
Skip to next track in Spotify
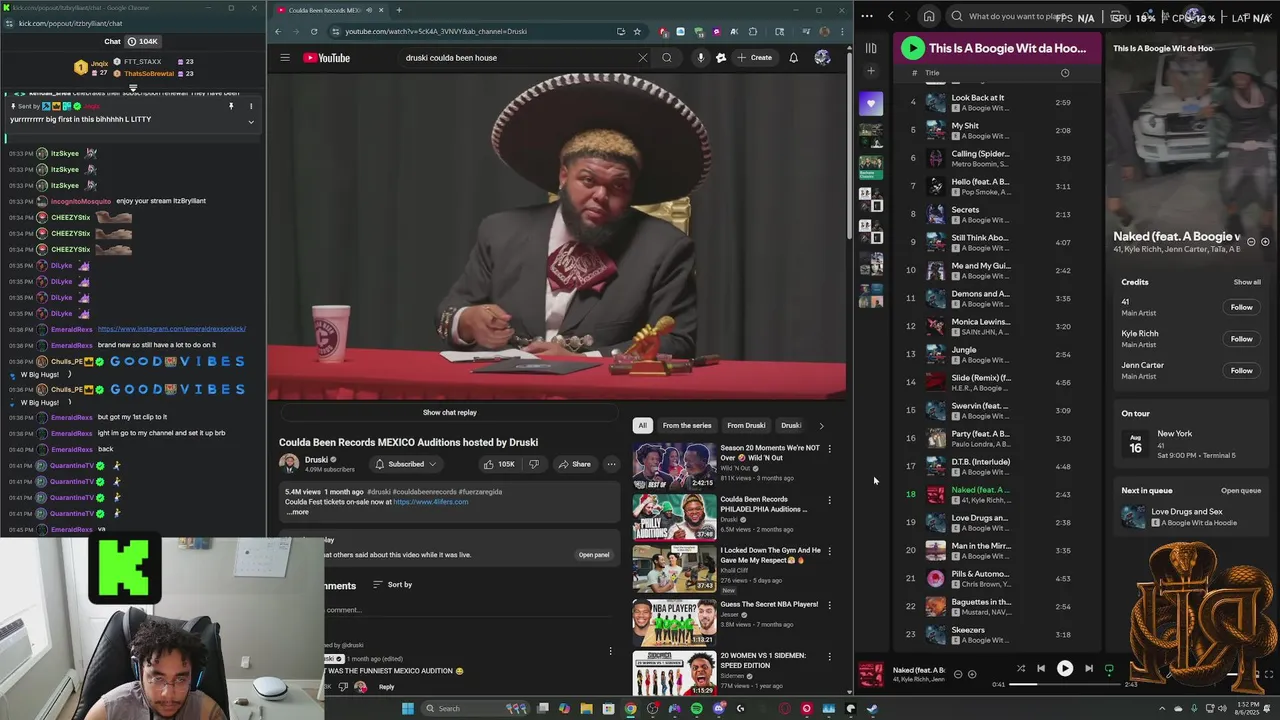point(1089,669)
